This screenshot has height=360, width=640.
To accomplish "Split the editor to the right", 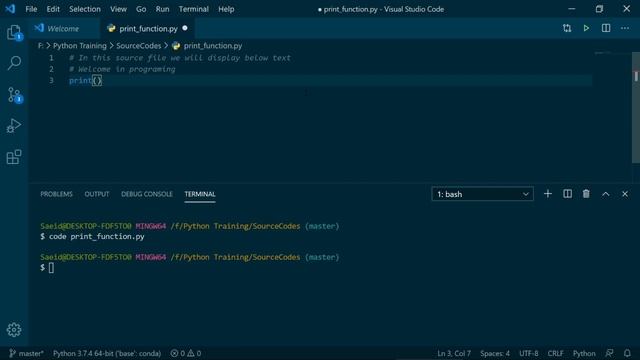I will pos(606,28).
